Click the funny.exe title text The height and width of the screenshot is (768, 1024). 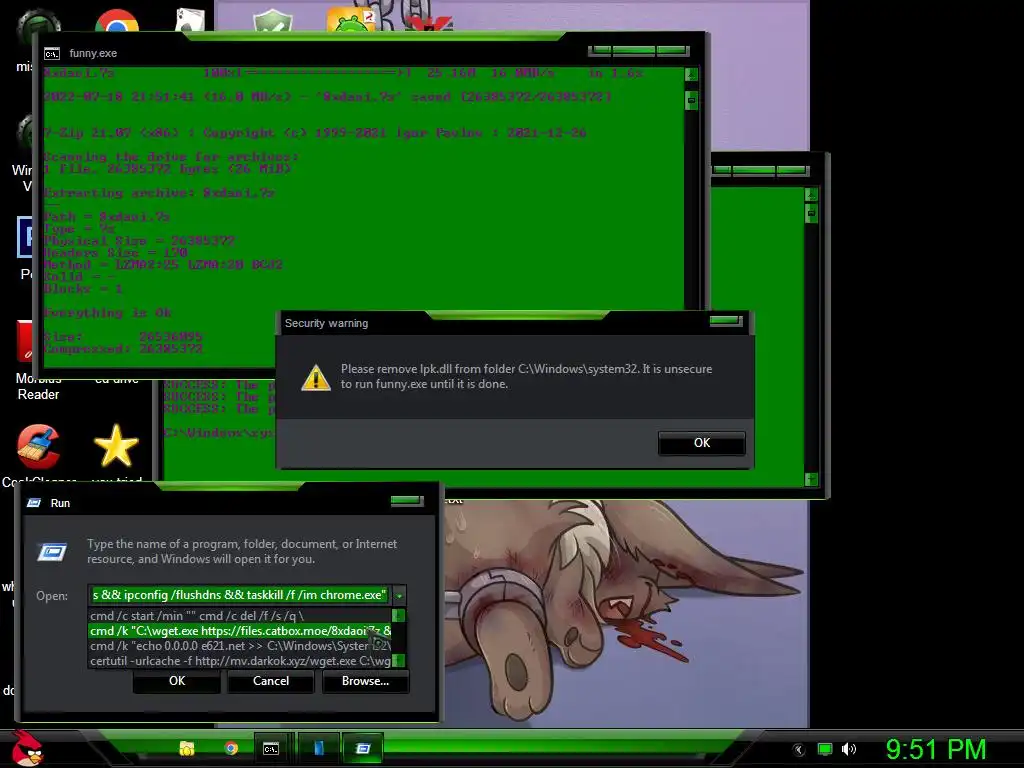click(x=93, y=54)
